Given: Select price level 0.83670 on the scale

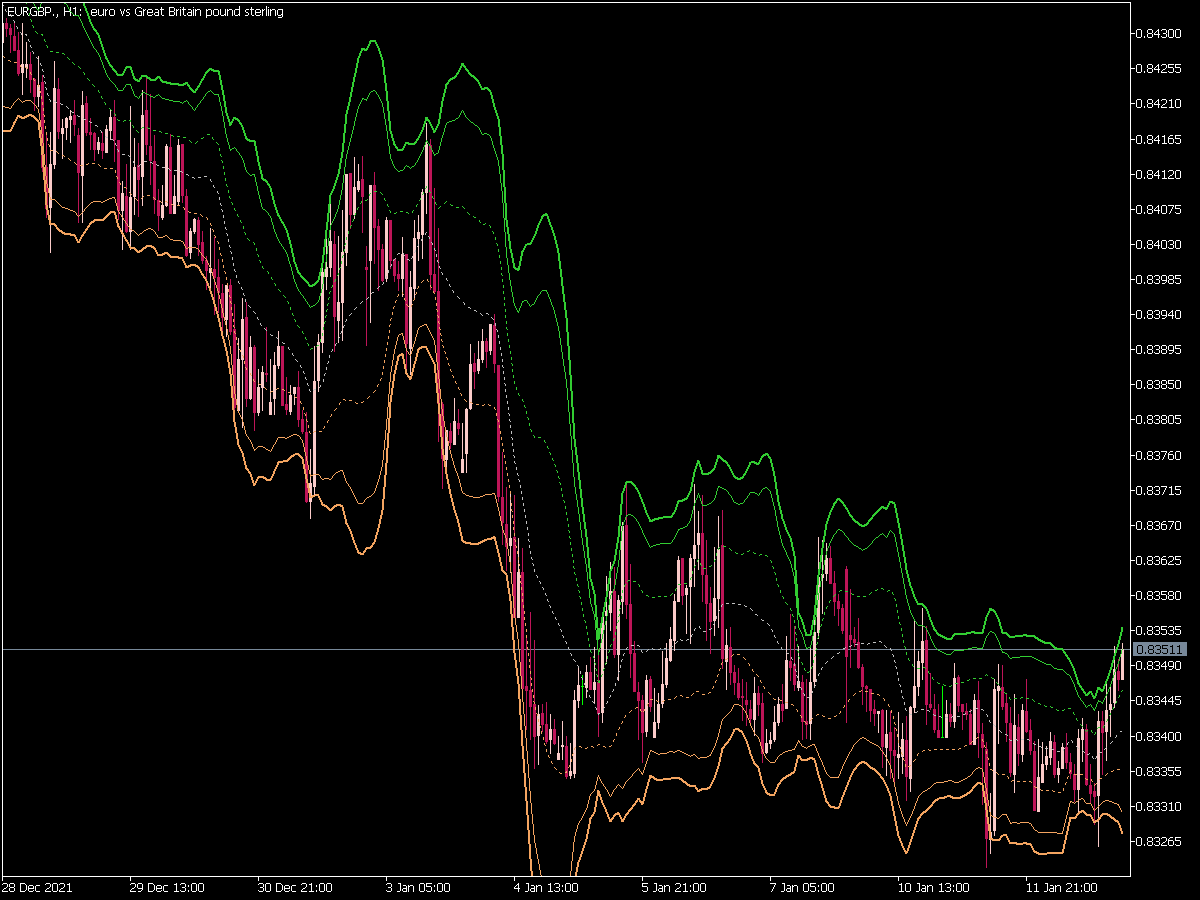Looking at the screenshot, I should coord(1160,525).
